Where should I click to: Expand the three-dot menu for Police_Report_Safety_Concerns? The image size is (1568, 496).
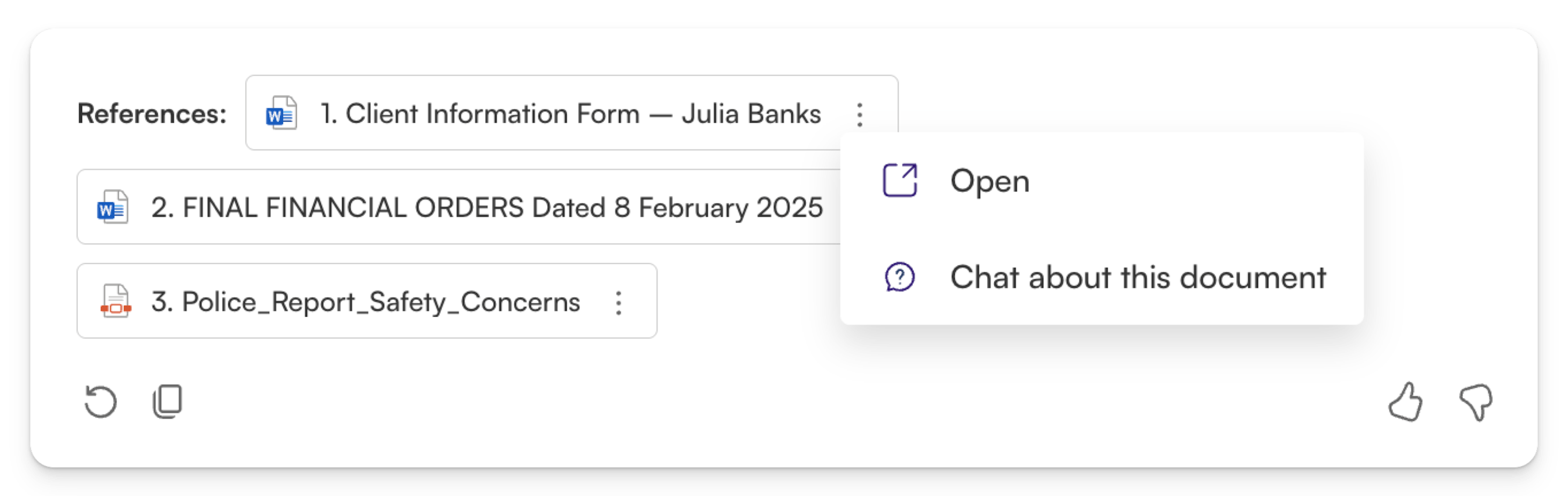coord(619,302)
